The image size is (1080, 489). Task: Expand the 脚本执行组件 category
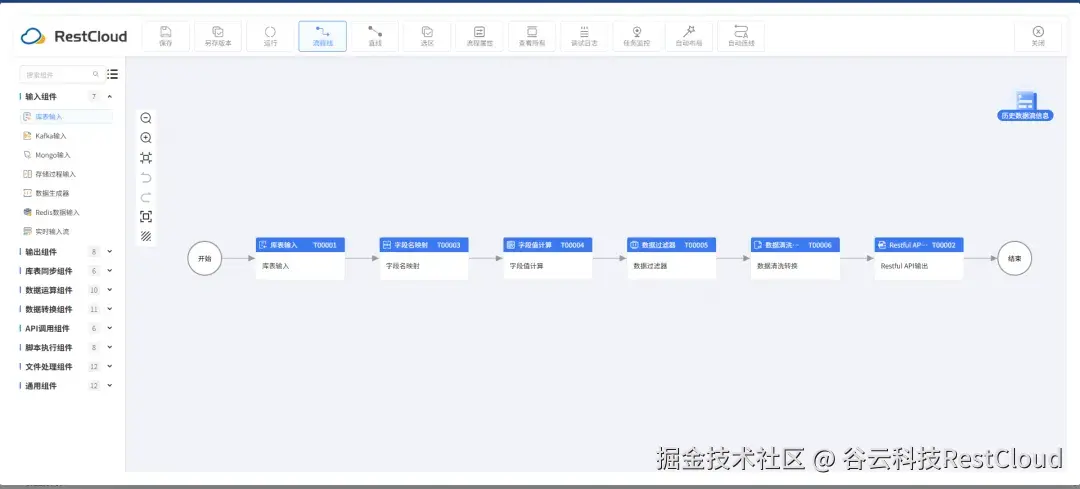110,348
